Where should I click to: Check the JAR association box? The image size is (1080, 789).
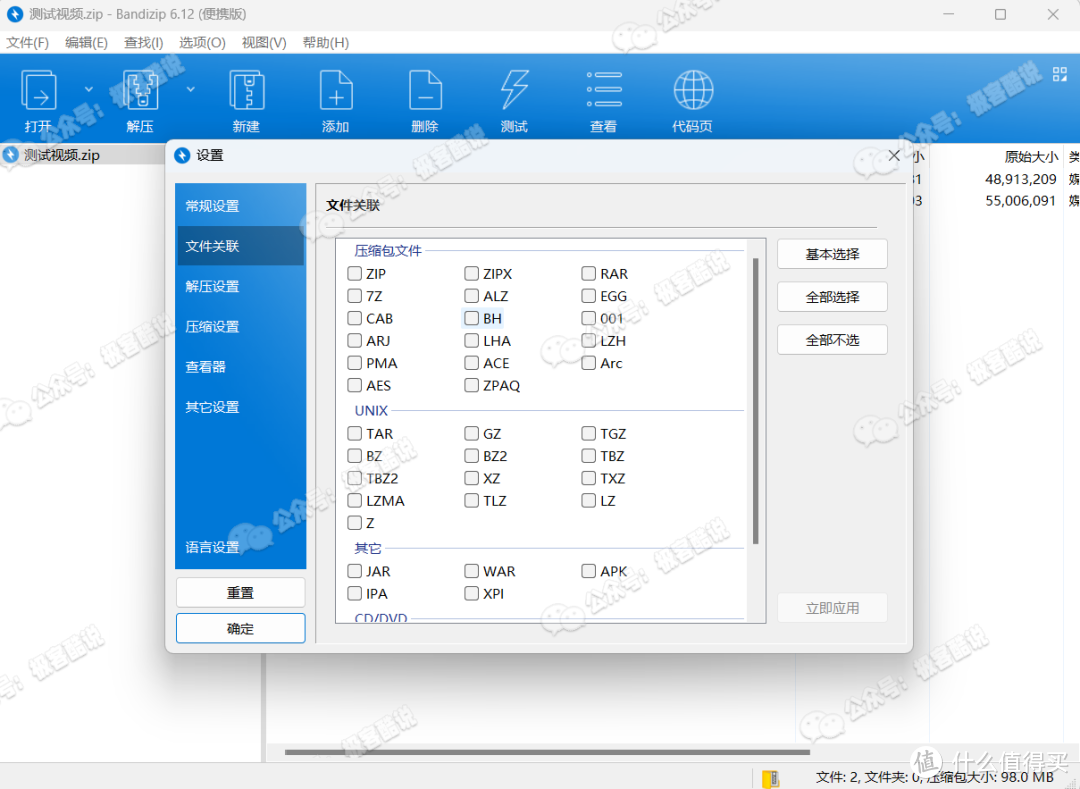coord(354,571)
